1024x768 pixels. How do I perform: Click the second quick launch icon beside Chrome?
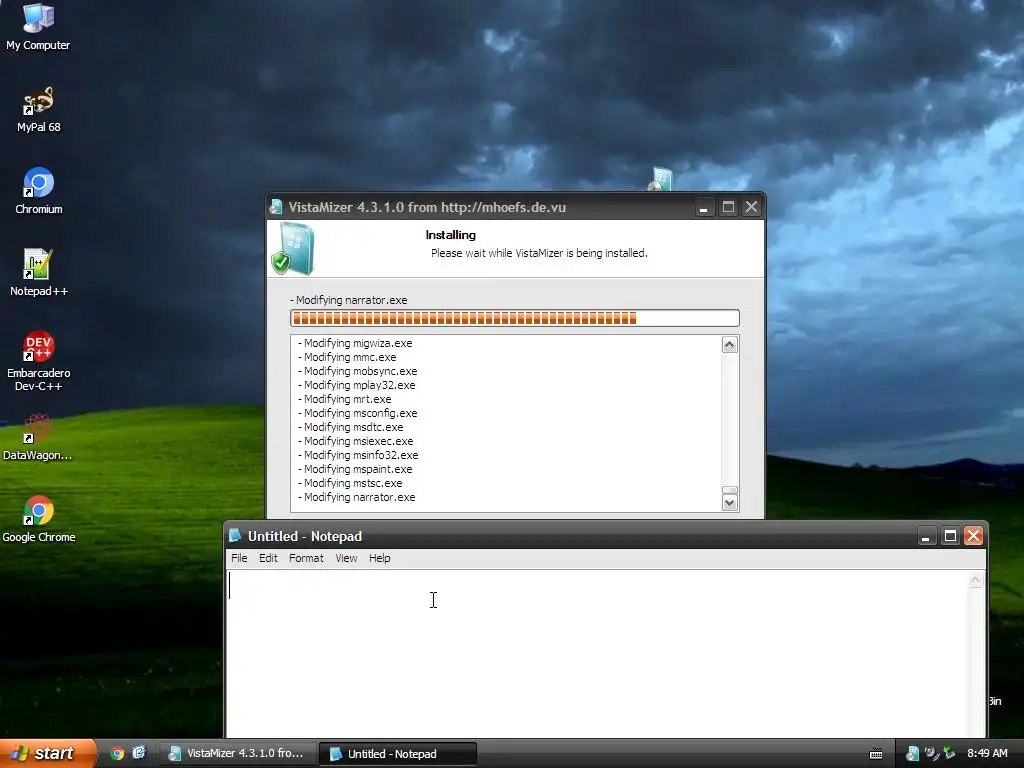(x=139, y=753)
